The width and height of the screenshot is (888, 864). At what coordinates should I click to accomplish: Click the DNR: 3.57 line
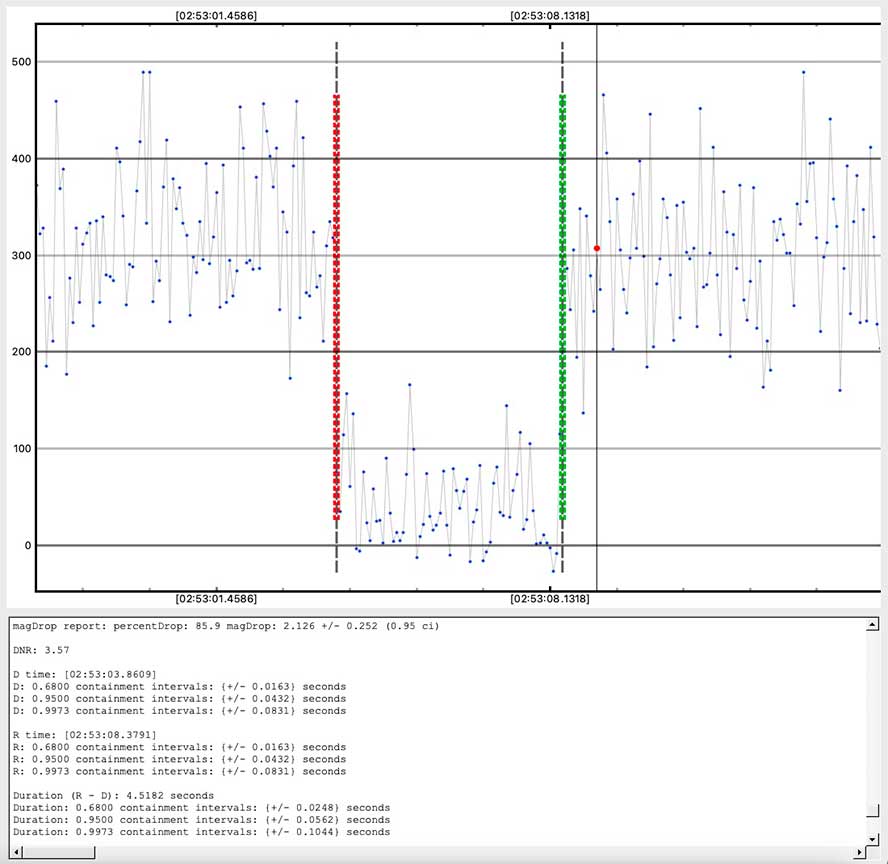click(x=41, y=650)
